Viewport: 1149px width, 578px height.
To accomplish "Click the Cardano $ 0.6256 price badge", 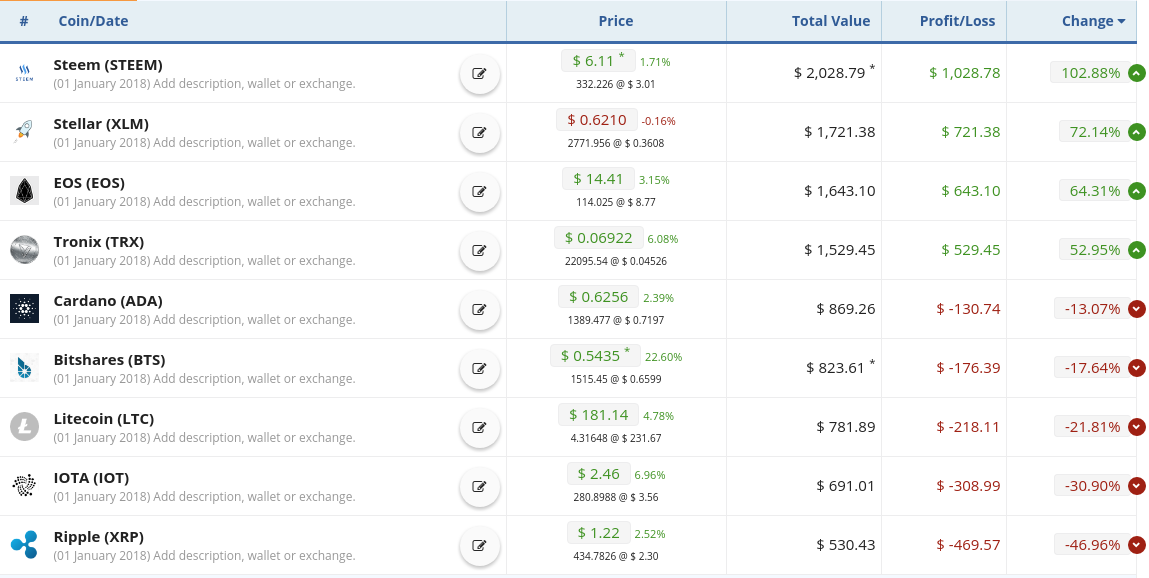I will point(598,297).
